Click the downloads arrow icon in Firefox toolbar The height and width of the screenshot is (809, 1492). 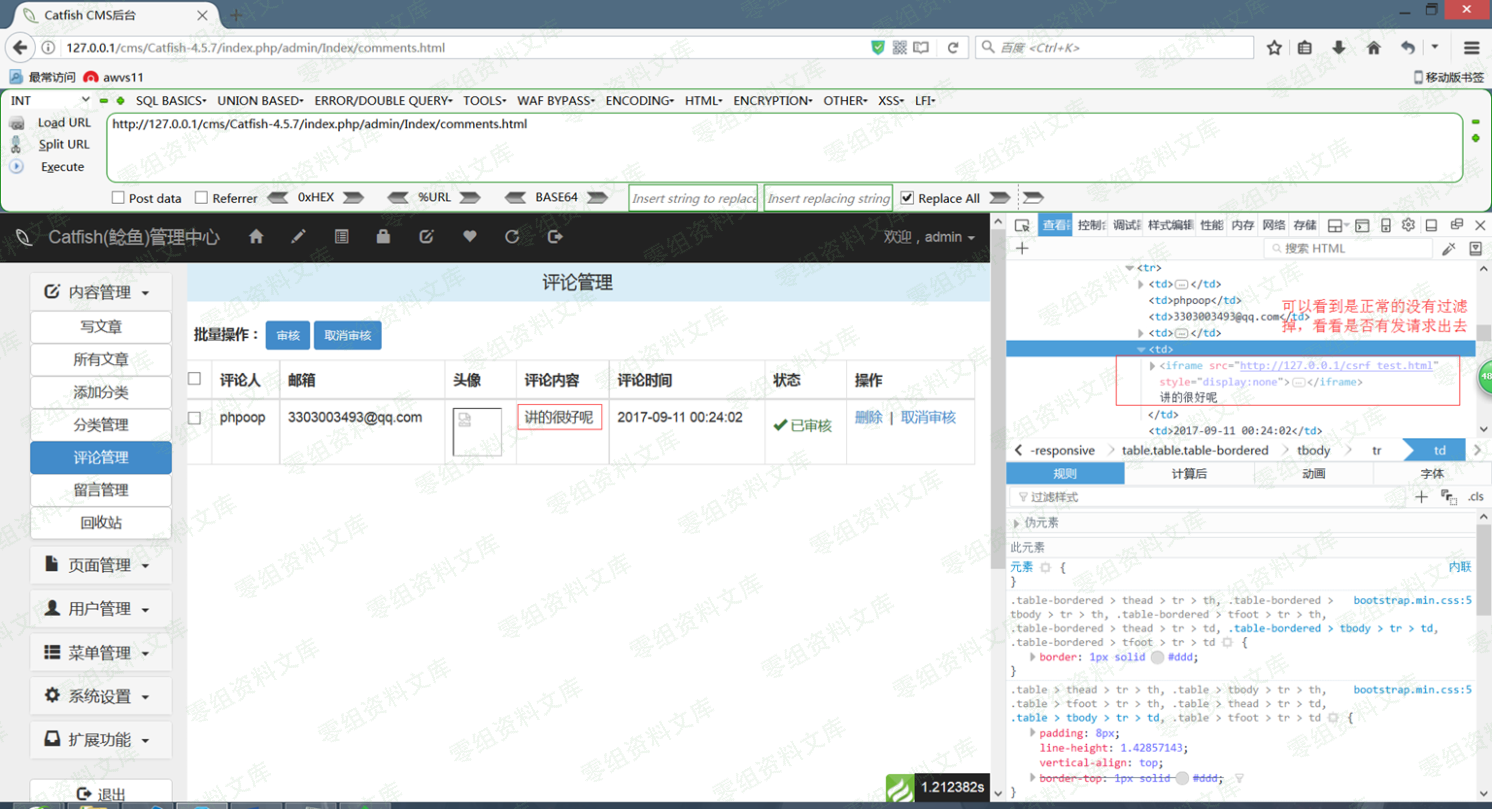1340,47
